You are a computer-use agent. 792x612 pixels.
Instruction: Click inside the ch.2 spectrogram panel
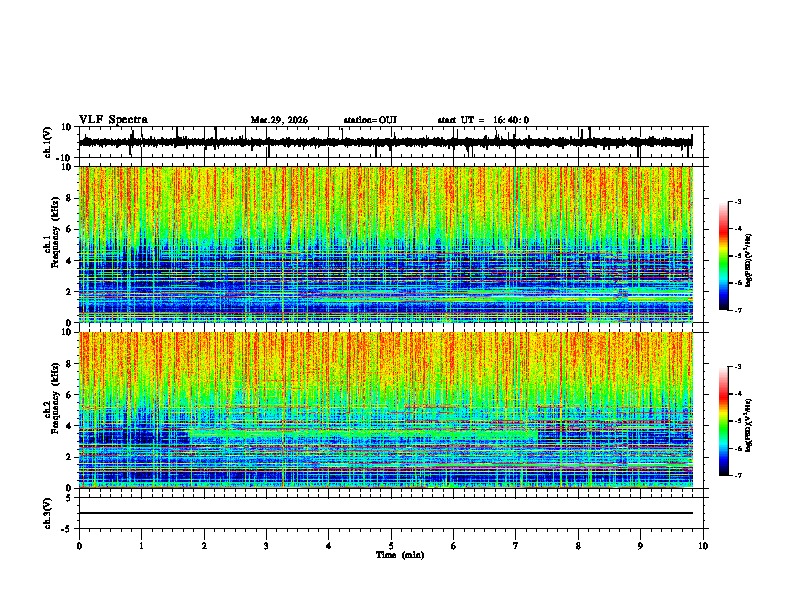[386, 410]
